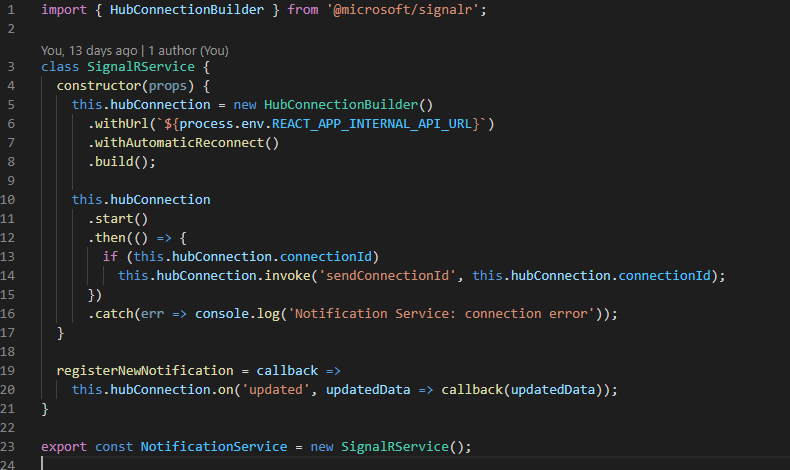Screen dimensions: 790x470
Task: Select the SignalRService class name on line 3
Action: point(141,66)
